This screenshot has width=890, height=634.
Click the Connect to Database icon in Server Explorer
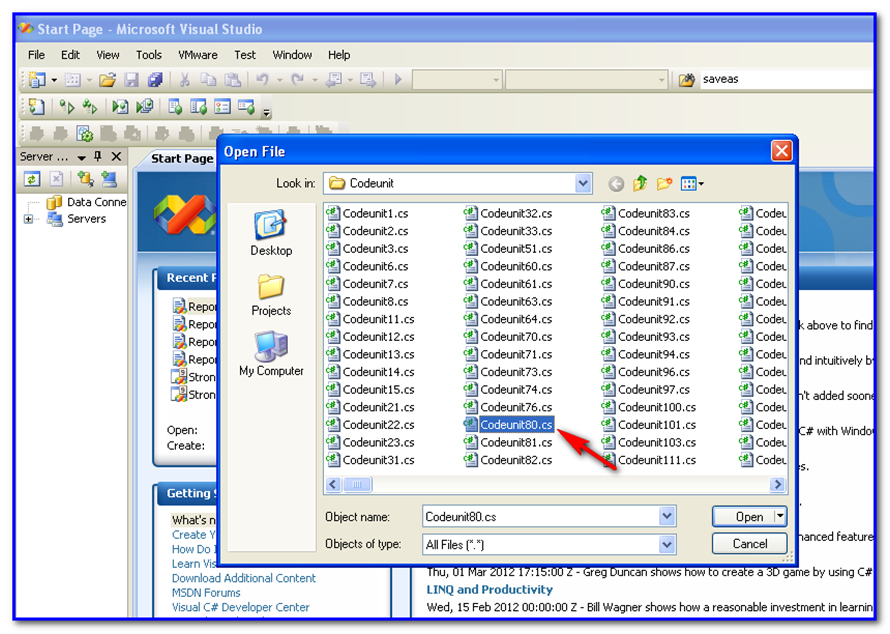(x=86, y=179)
